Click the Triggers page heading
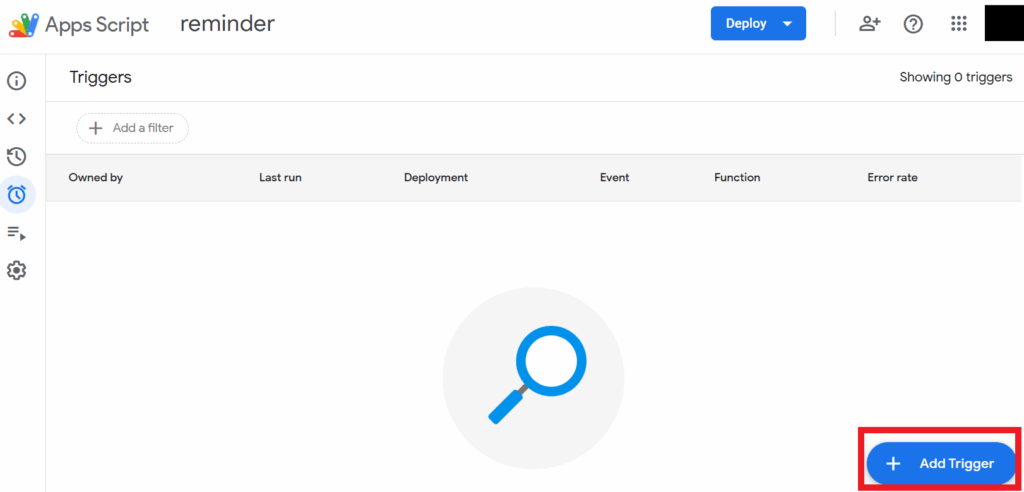1024x492 pixels. click(x=101, y=78)
